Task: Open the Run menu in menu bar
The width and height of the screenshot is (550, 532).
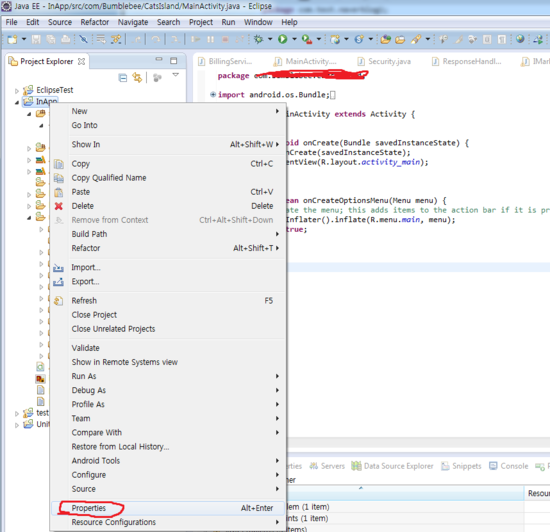Action: point(228,22)
